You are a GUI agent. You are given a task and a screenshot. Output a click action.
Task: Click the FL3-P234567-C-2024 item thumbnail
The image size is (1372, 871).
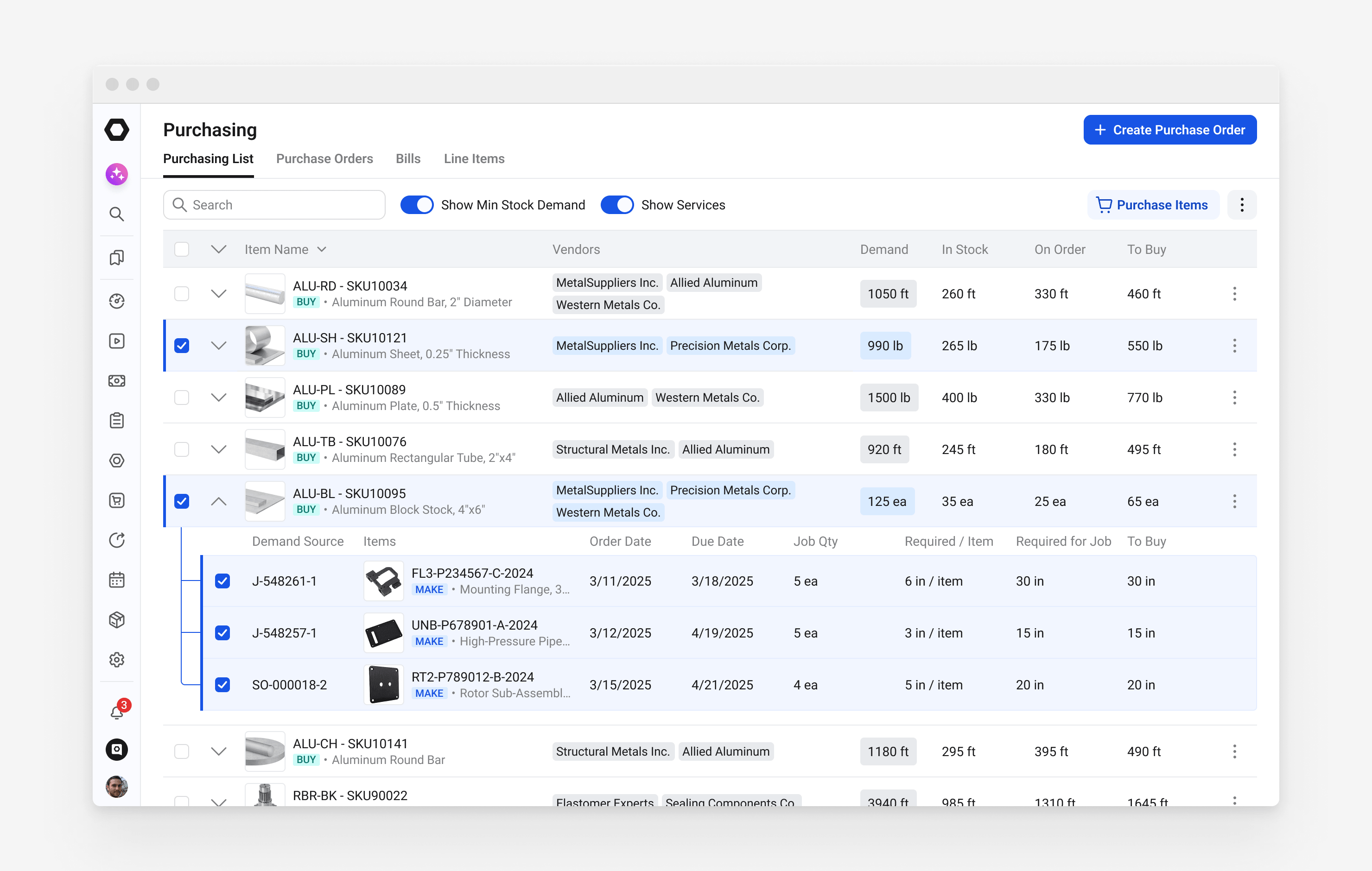click(x=383, y=581)
